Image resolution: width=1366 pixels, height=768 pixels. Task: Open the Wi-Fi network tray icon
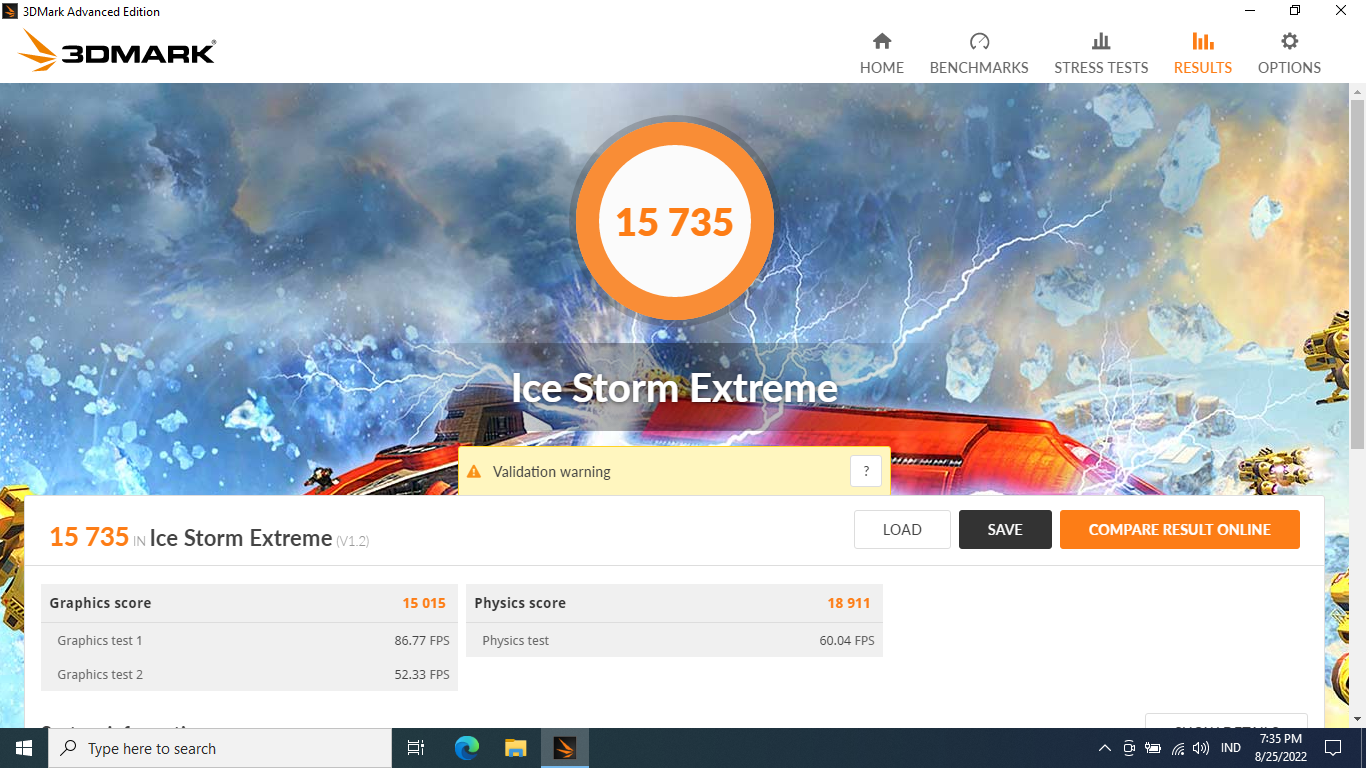pos(1177,748)
